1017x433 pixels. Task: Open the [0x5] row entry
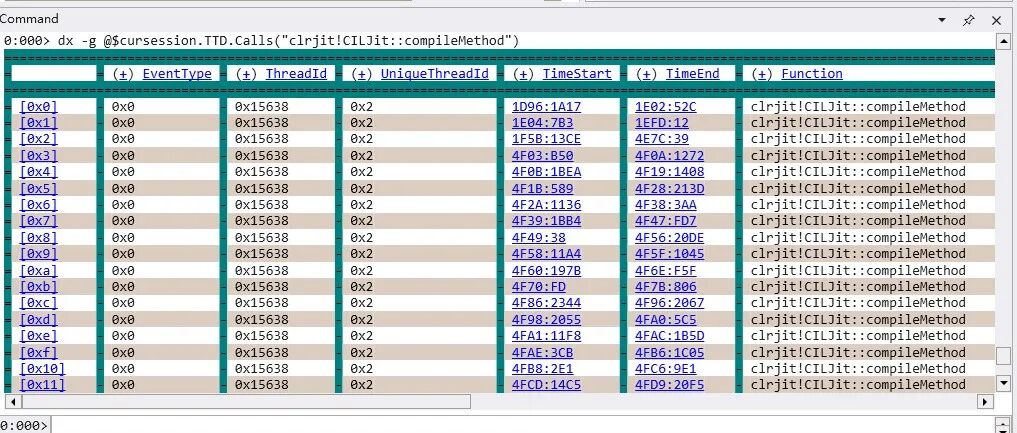point(38,189)
